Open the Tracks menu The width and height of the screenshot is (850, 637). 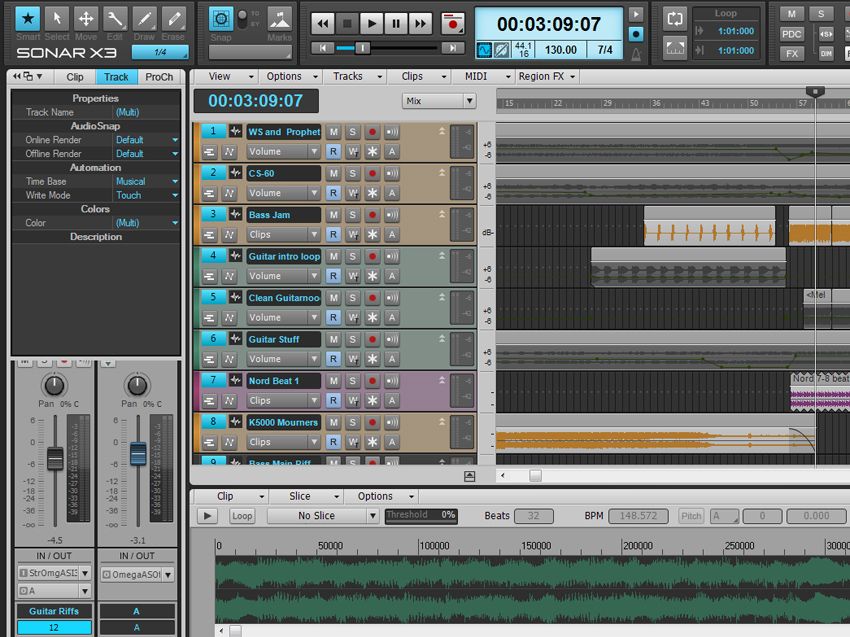click(x=357, y=76)
